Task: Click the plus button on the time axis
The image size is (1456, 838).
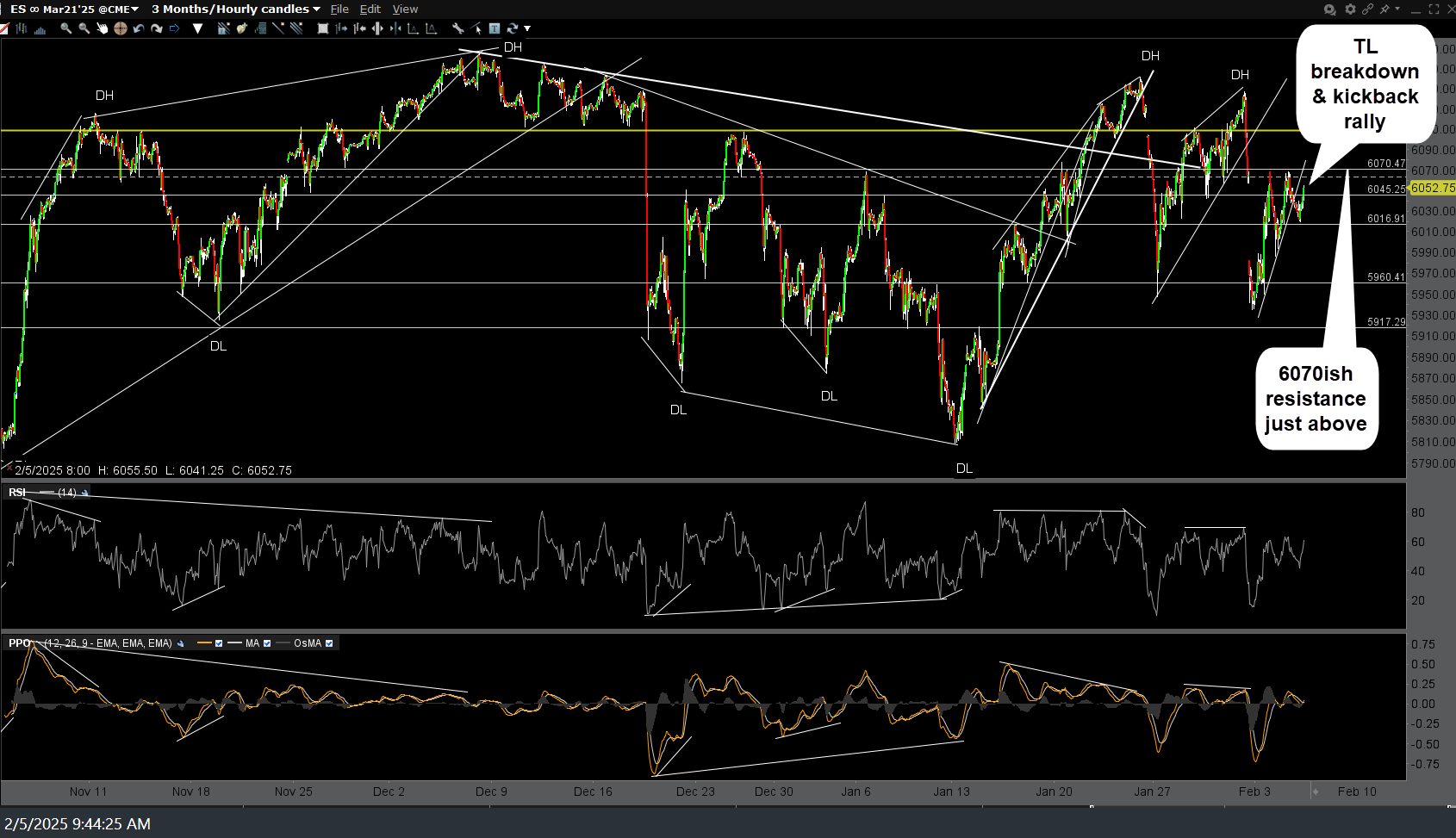Action: point(1316,791)
